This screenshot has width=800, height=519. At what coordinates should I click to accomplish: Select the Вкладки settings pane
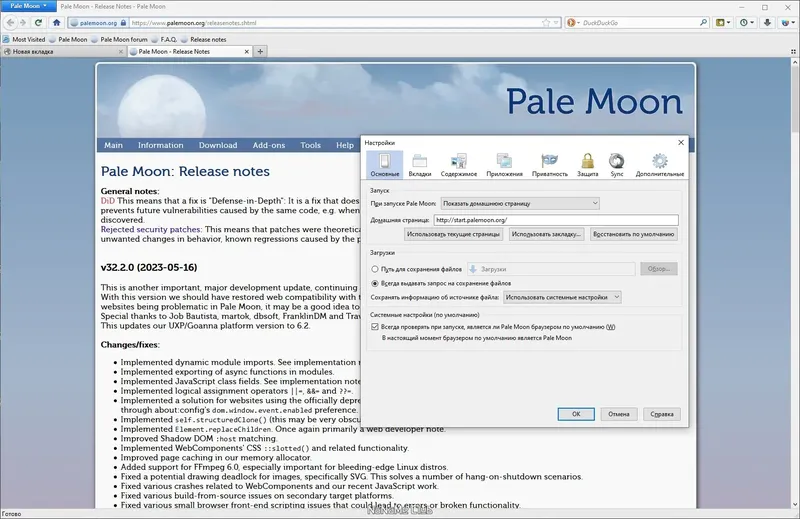(x=420, y=165)
